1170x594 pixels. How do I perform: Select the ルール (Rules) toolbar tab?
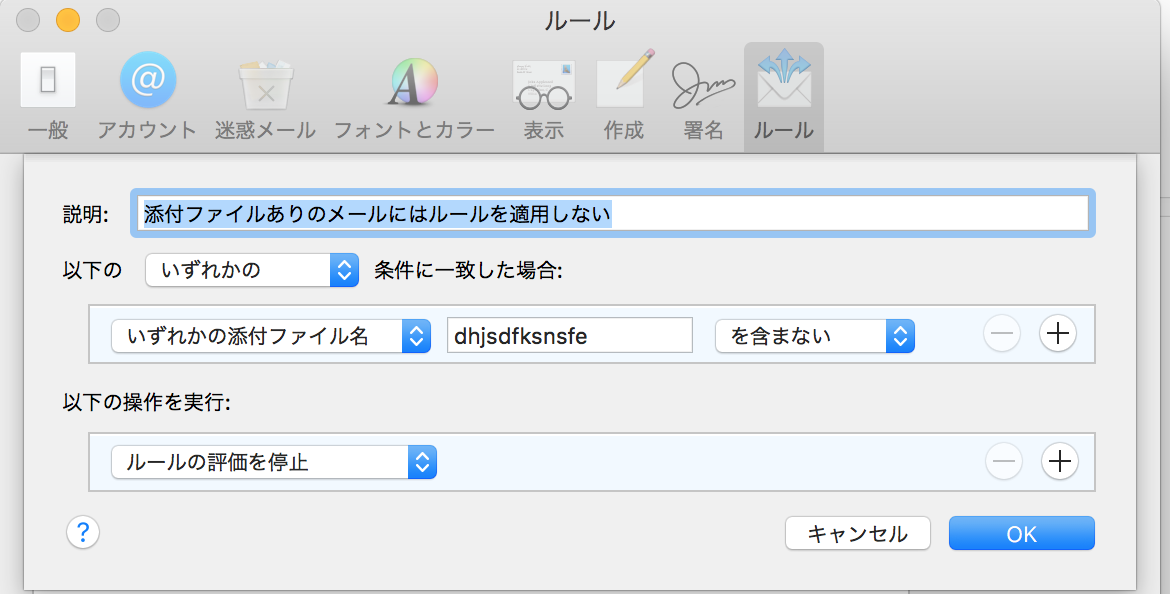784,96
